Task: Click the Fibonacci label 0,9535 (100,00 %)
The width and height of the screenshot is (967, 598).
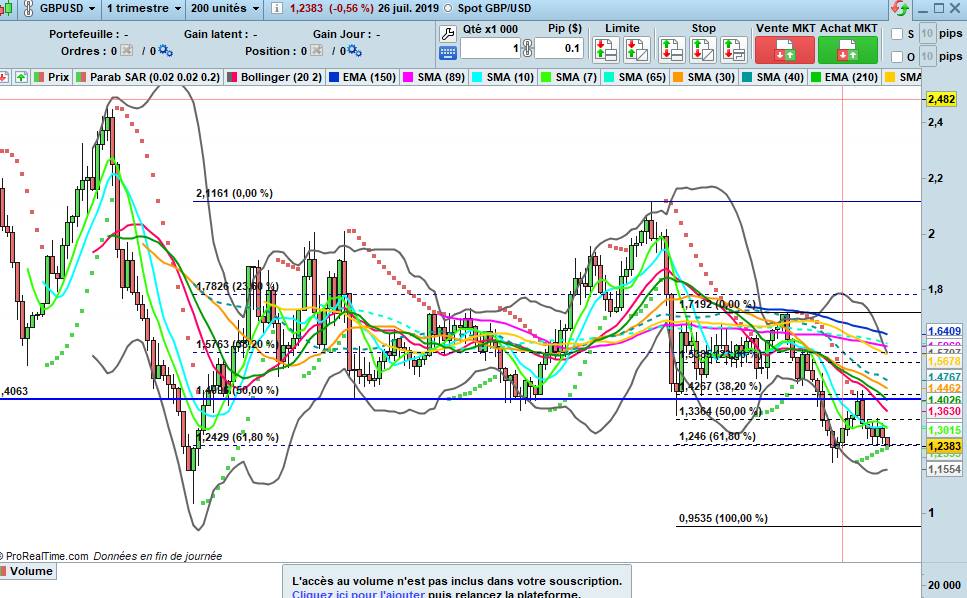Action: [723, 518]
